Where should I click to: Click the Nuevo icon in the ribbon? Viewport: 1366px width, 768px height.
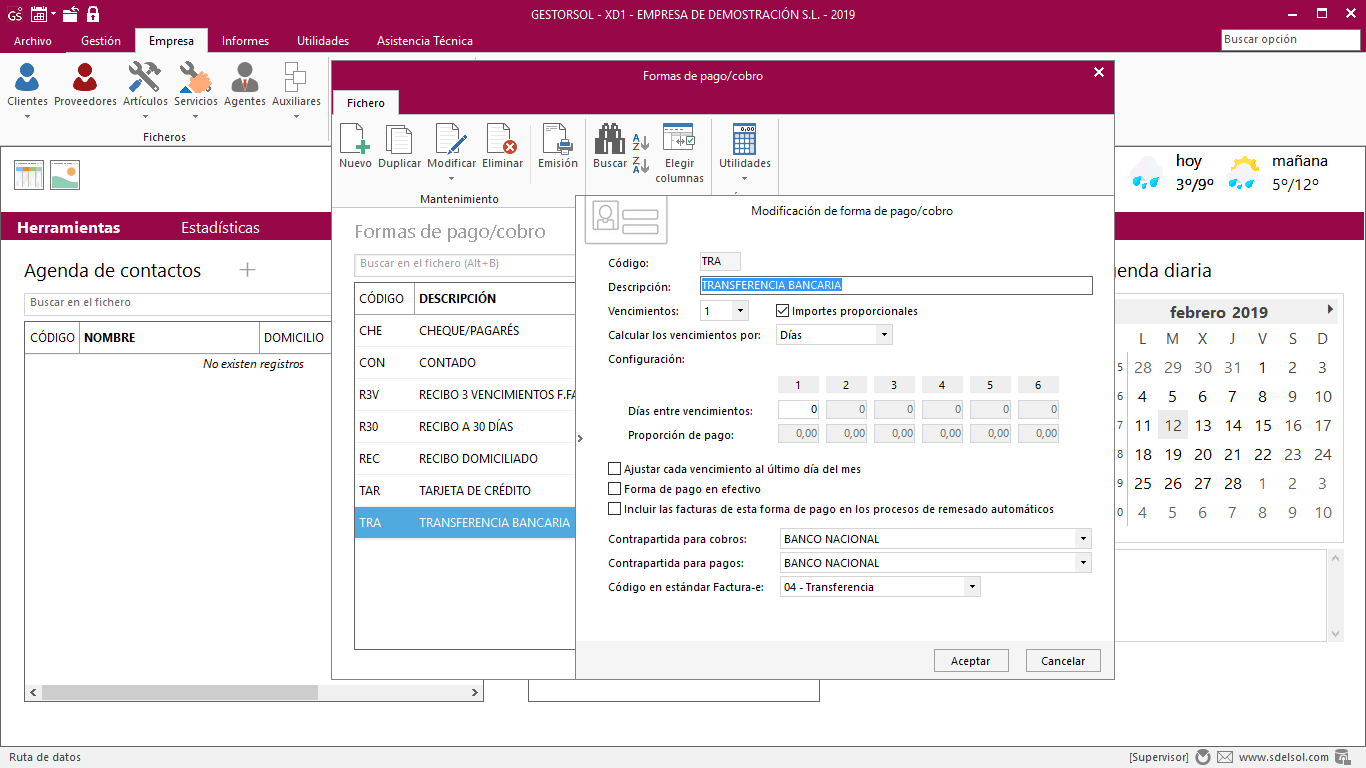[355, 146]
